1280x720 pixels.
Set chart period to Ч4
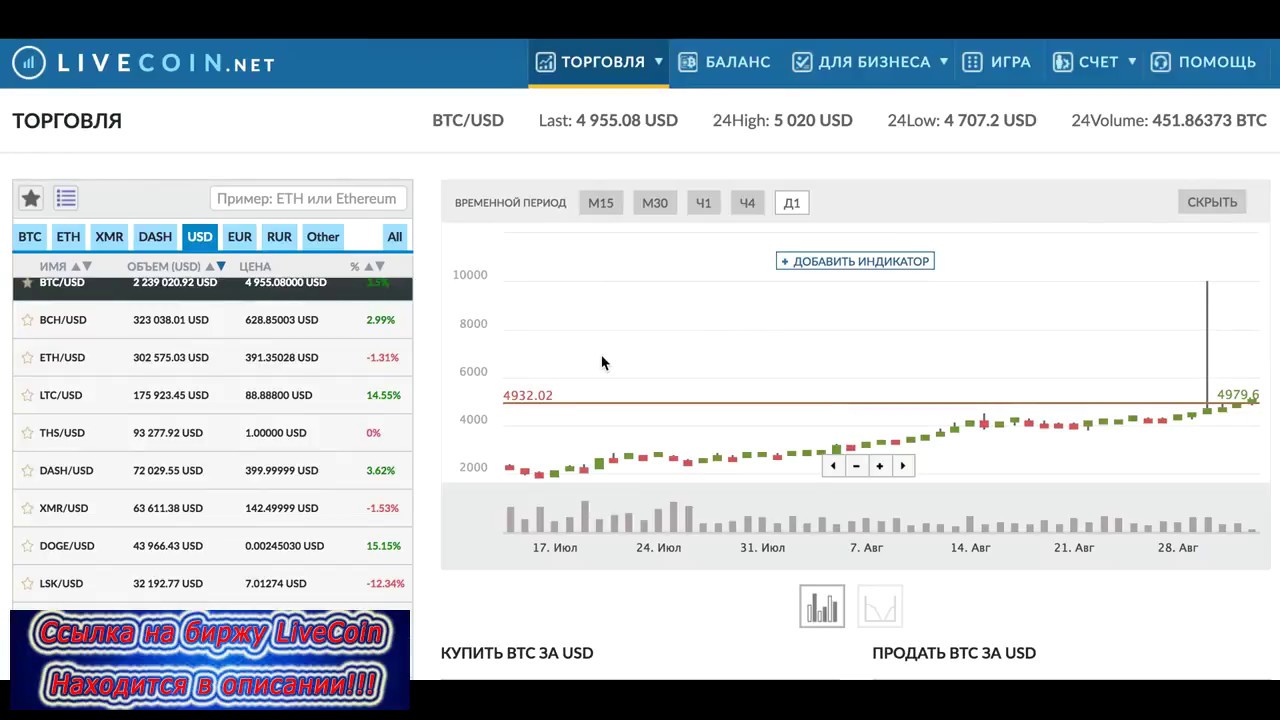pos(747,203)
